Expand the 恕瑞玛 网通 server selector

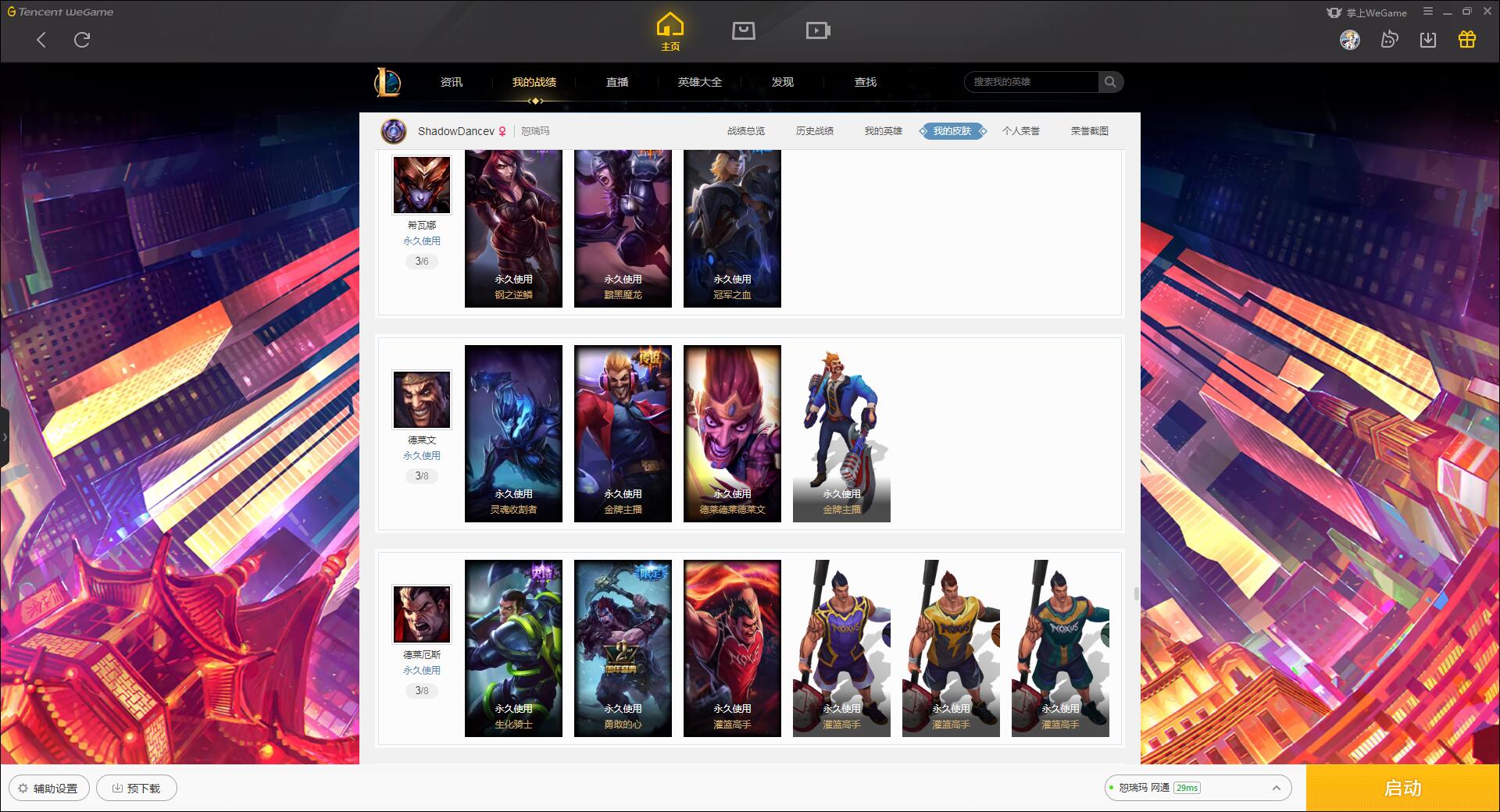click(1197, 788)
